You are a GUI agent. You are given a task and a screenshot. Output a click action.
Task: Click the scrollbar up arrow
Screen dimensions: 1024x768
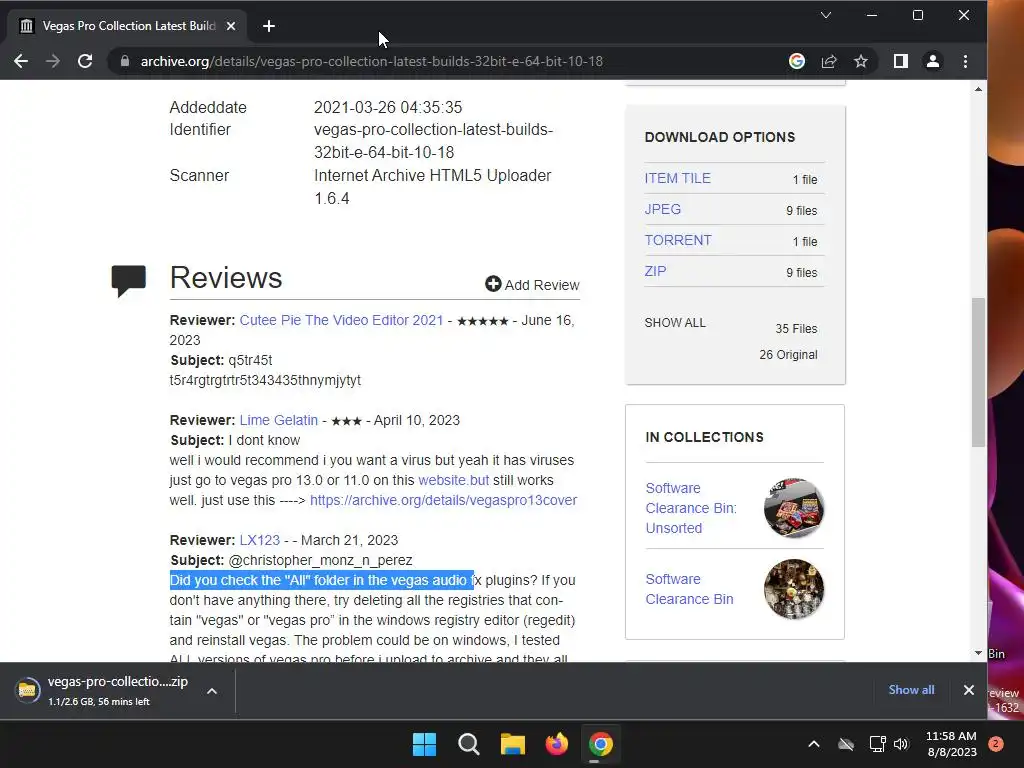coord(978,89)
